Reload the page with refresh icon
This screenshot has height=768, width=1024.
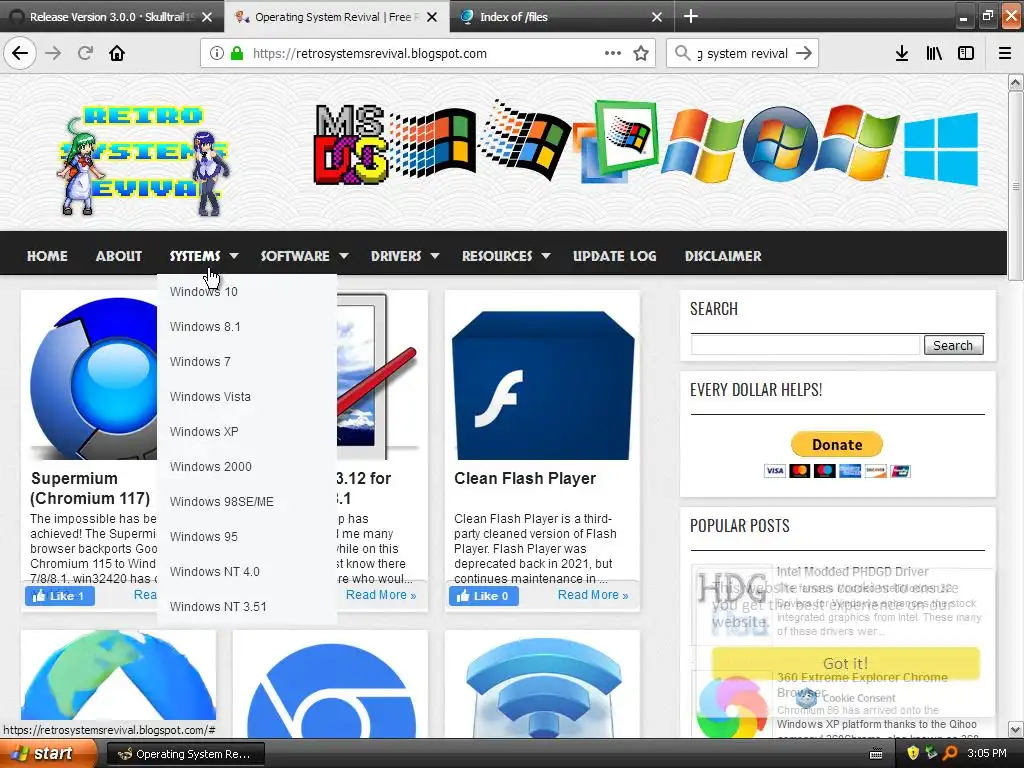(85, 53)
